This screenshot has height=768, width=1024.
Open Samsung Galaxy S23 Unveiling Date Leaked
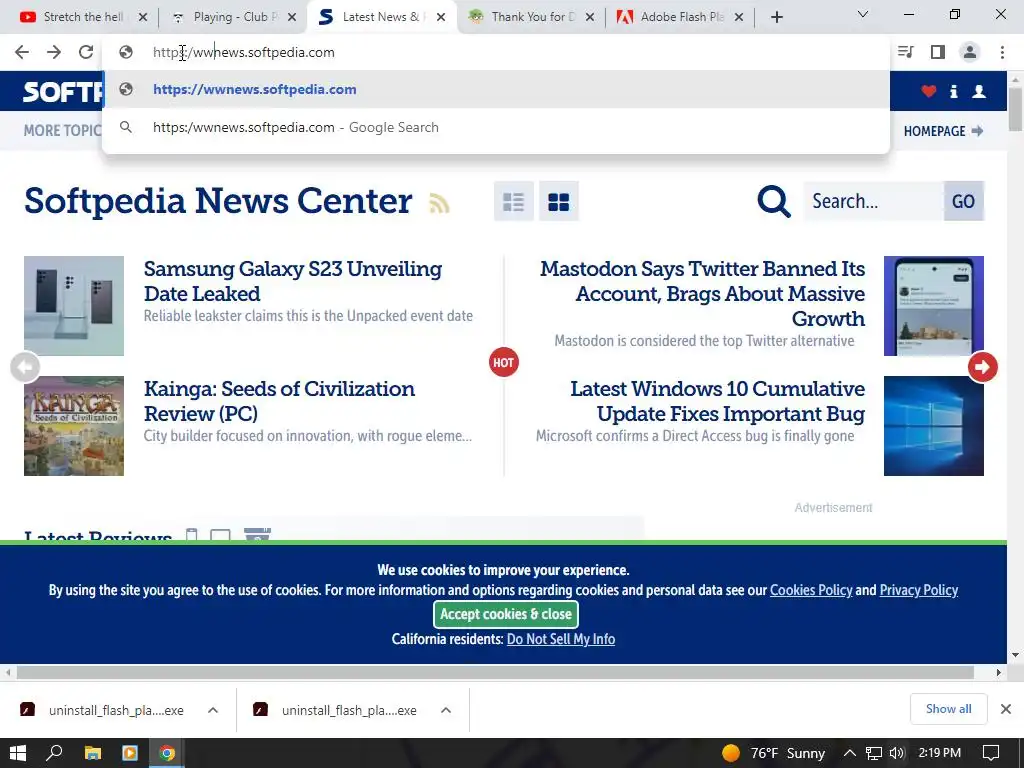[x=293, y=281]
